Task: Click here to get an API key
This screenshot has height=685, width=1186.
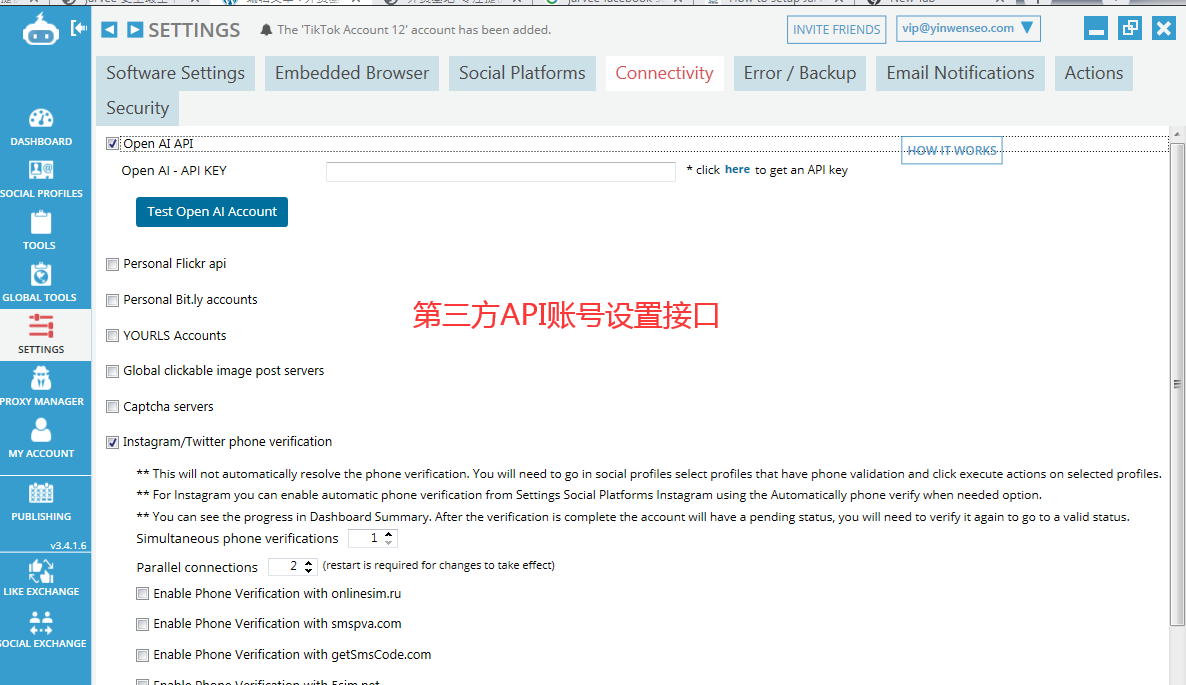Action: (737, 169)
